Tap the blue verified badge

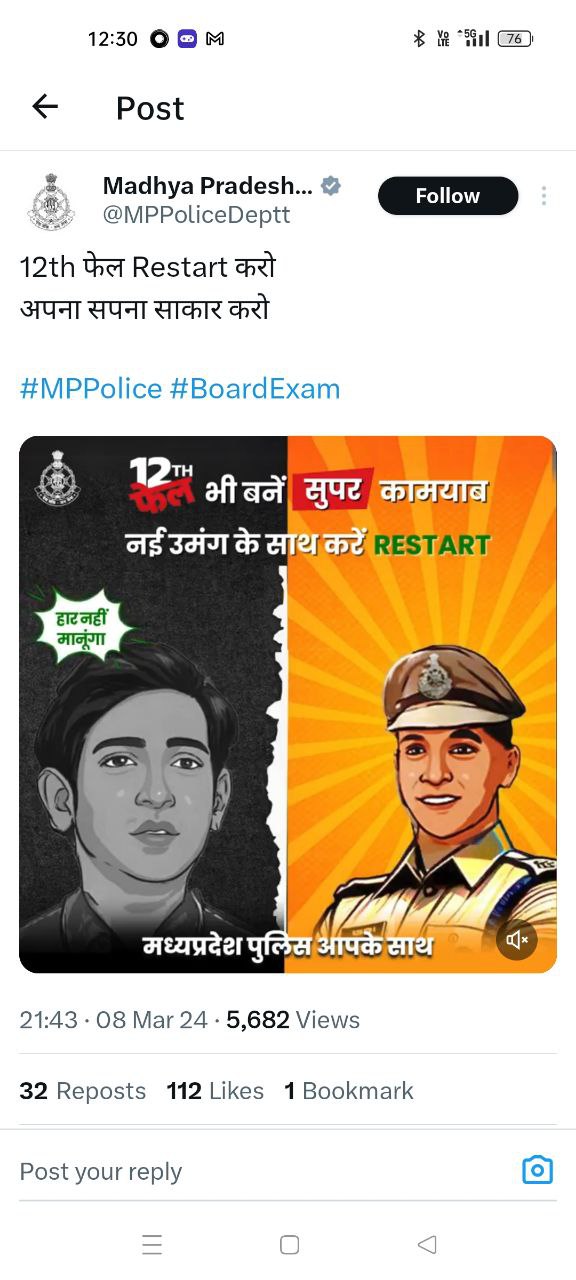331,186
